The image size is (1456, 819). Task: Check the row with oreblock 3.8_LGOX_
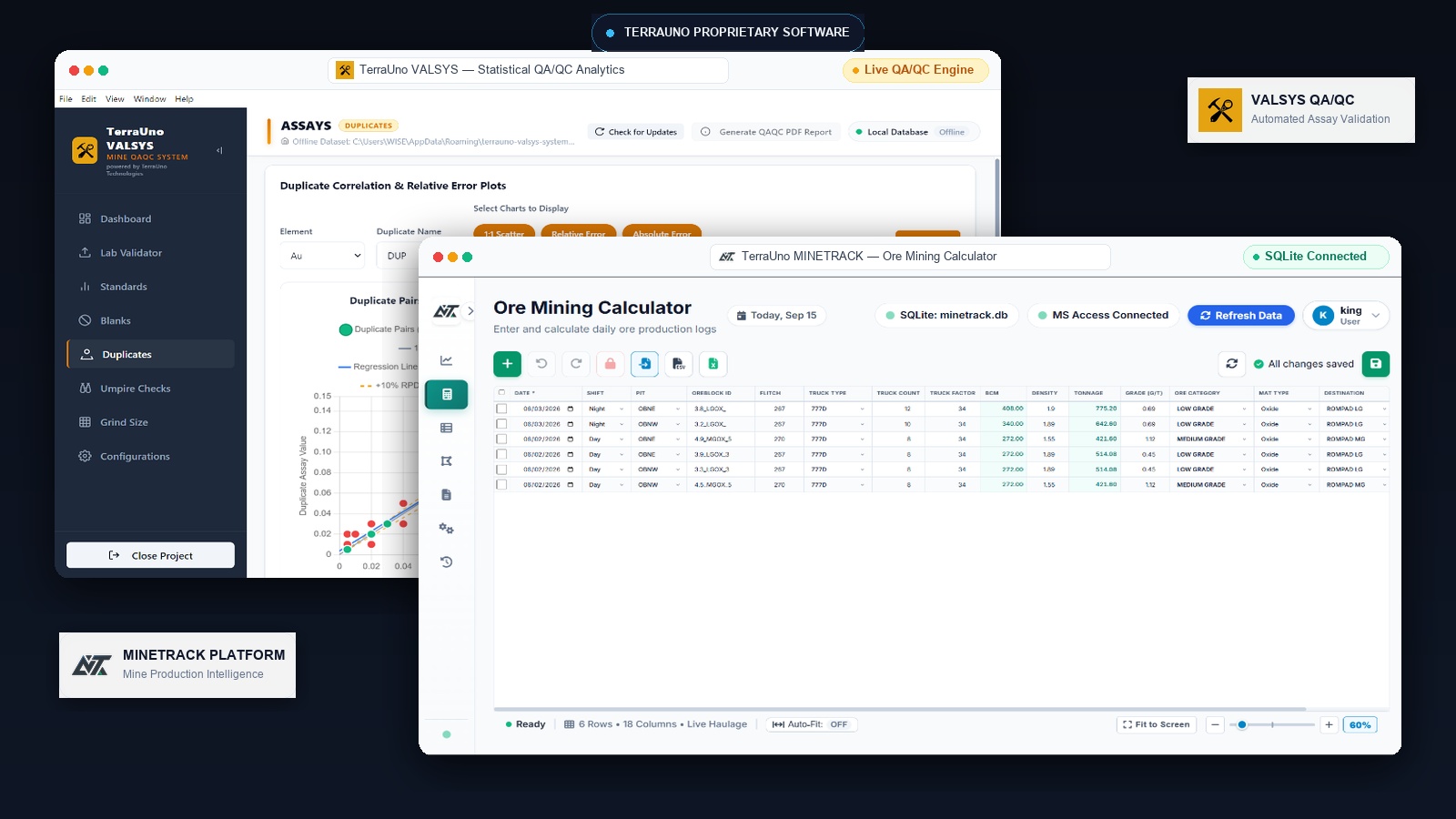coord(501,409)
